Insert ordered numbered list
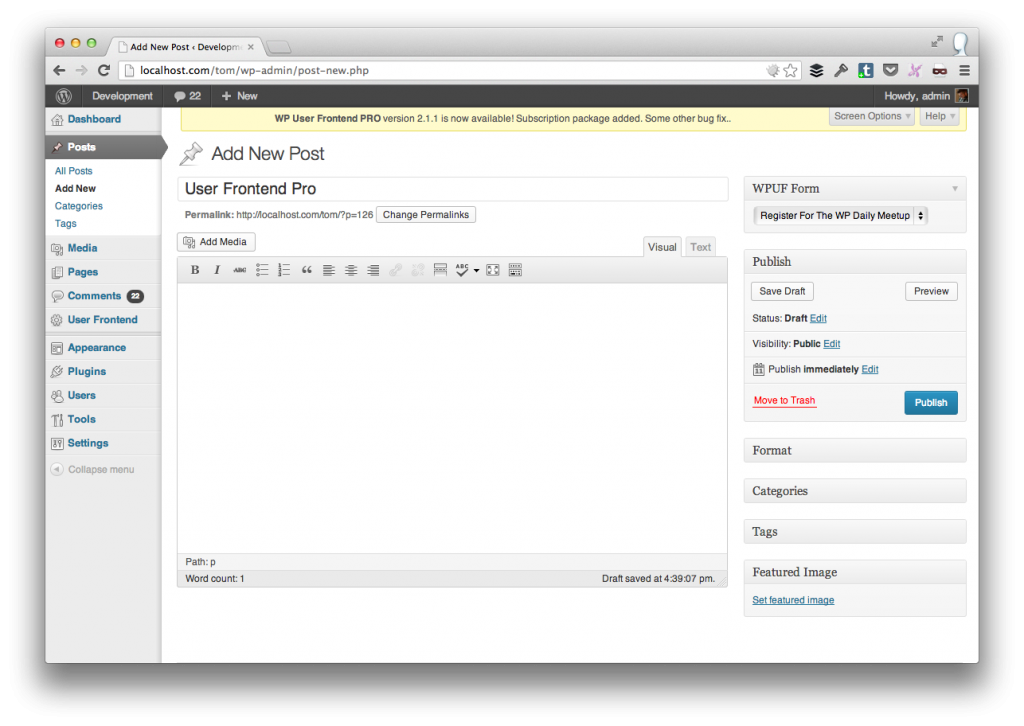 click(x=284, y=270)
